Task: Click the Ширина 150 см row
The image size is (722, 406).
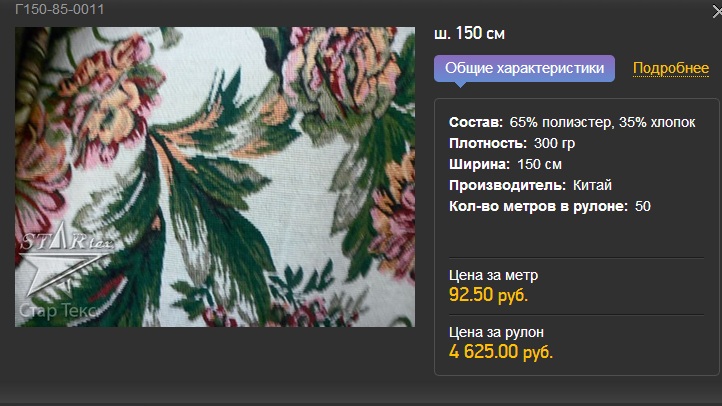Action: [505, 164]
